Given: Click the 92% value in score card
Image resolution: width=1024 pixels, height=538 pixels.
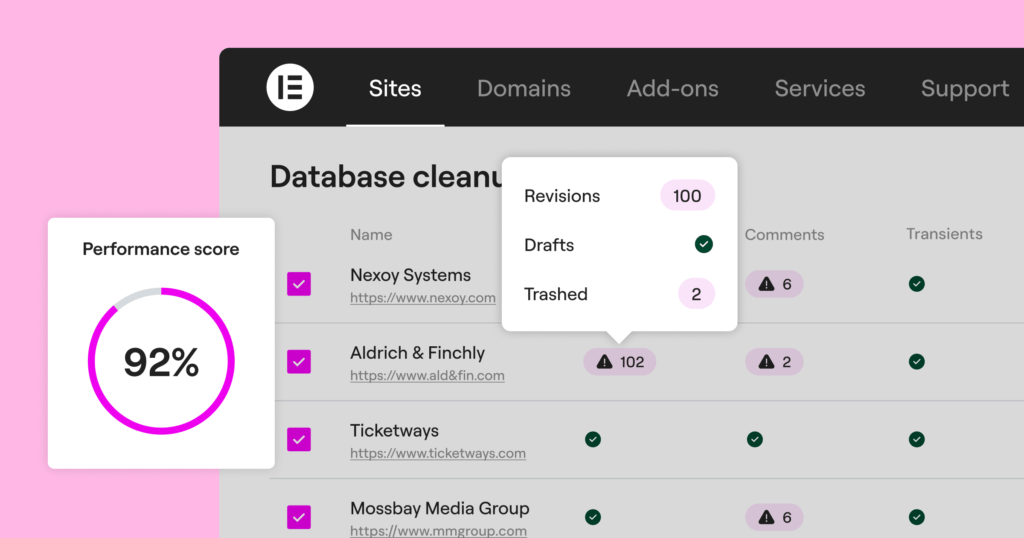Looking at the screenshot, I should point(161,362).
